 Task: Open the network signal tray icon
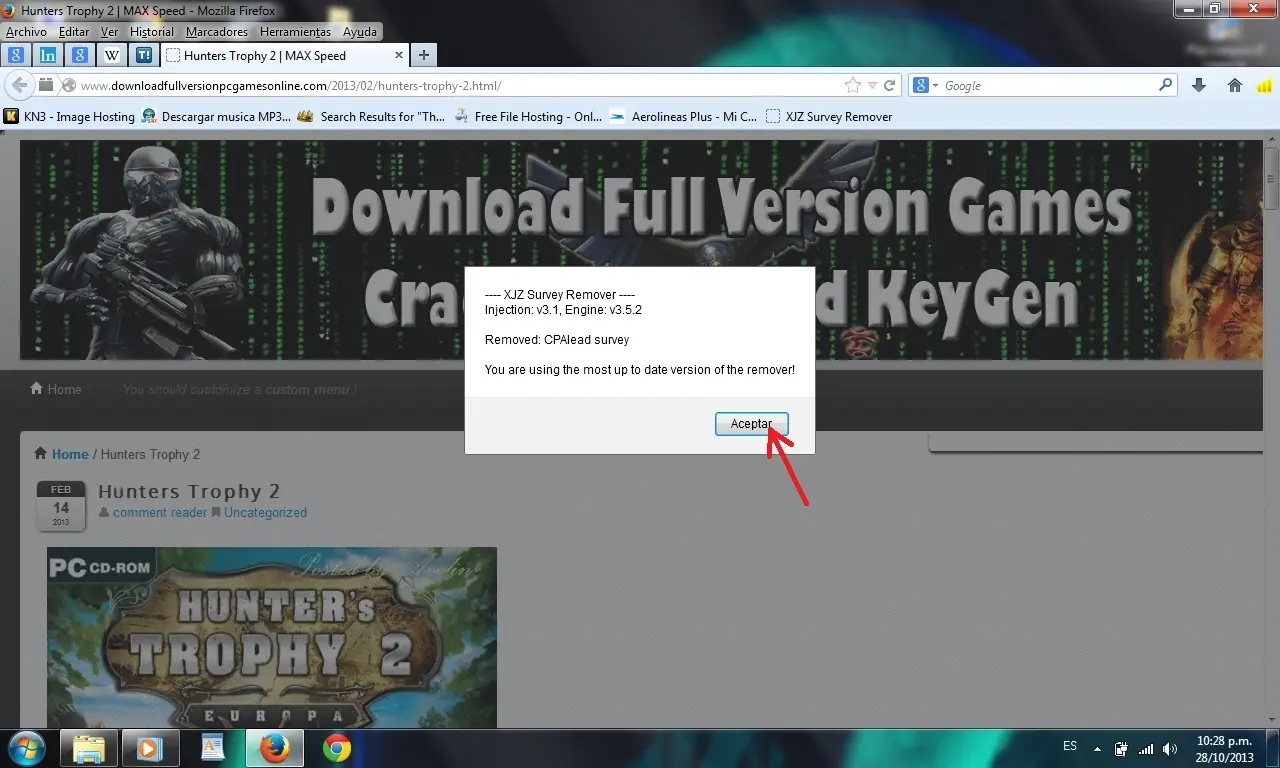[x=1146, y=748]
